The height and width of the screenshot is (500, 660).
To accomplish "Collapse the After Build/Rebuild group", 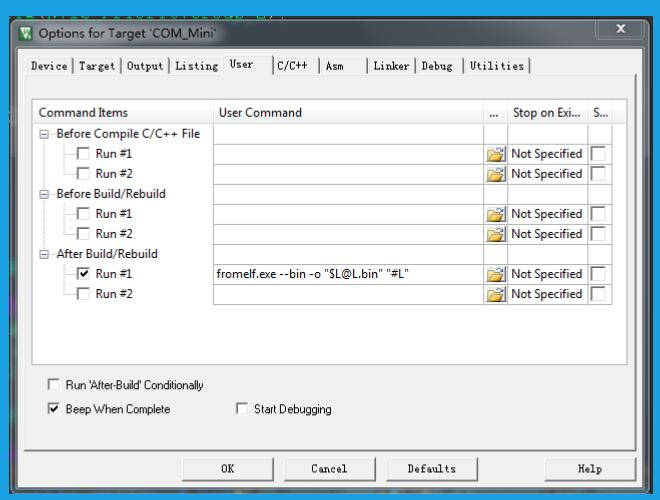I will point(44,255).
